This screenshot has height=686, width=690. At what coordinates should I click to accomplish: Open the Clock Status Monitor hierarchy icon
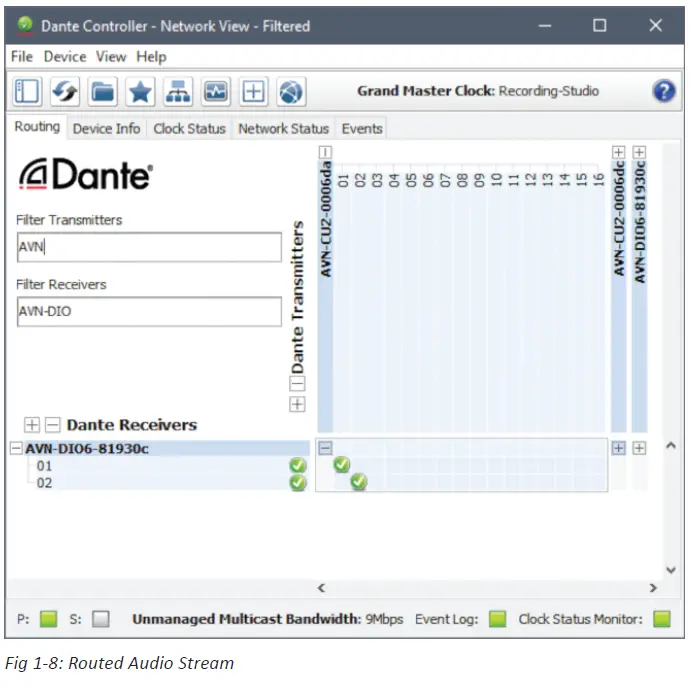pos(178,92)
